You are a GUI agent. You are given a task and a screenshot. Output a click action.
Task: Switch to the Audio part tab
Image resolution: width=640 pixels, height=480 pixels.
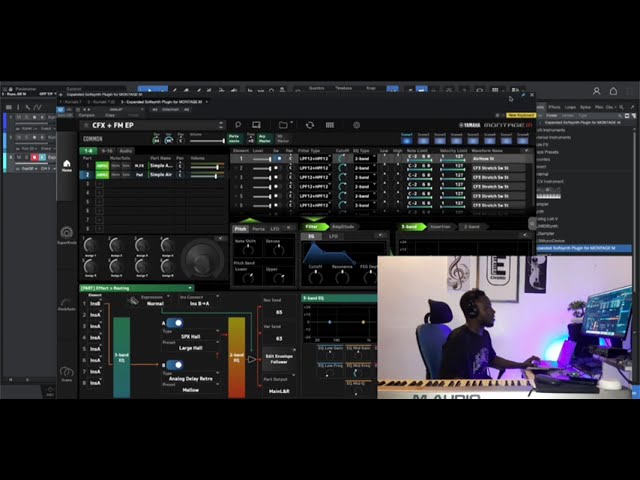point(126,151)
